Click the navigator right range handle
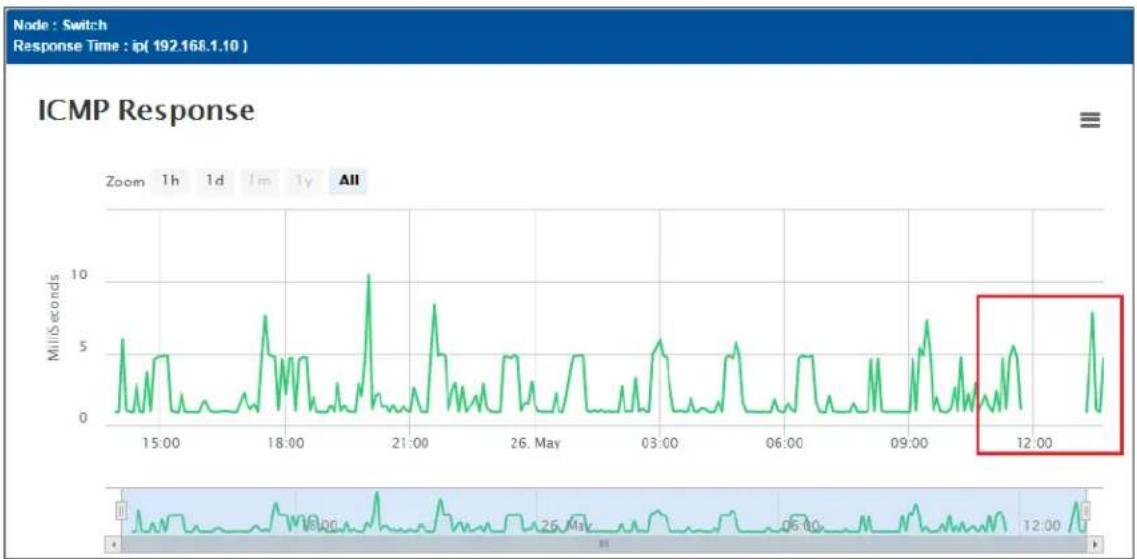The height and width of the screenshot is (559, 1137). pyautogui.click(x=1086, y=513)
